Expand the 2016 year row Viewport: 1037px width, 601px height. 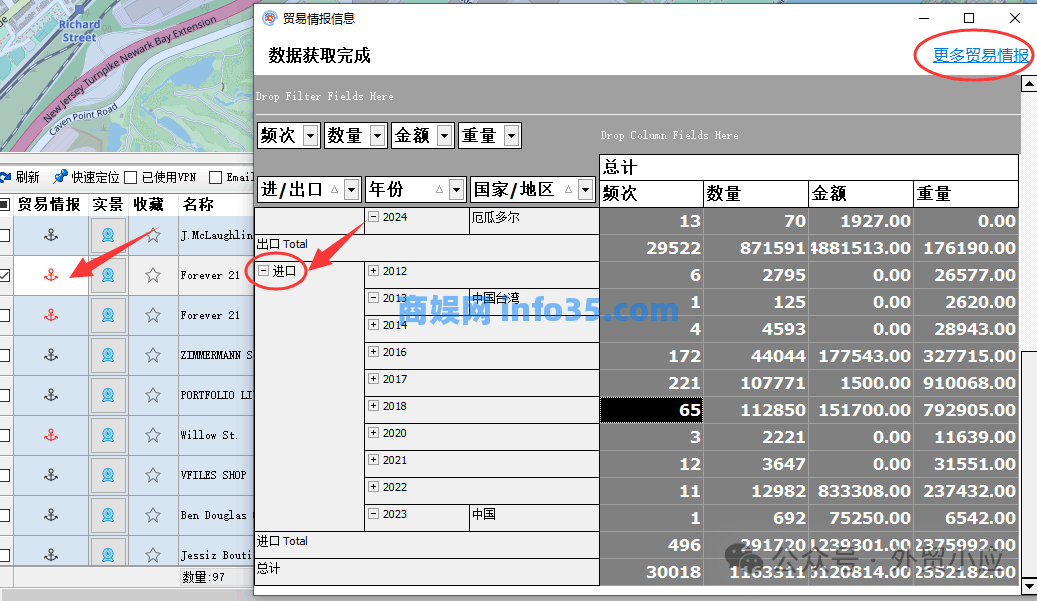coord(374,352)
